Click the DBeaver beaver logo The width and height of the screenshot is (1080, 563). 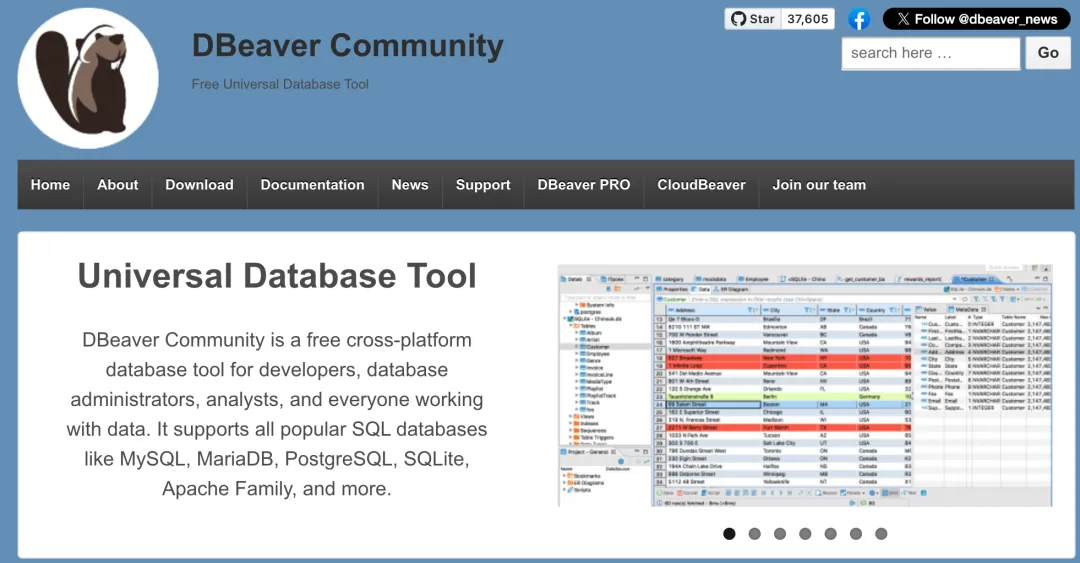88,78
